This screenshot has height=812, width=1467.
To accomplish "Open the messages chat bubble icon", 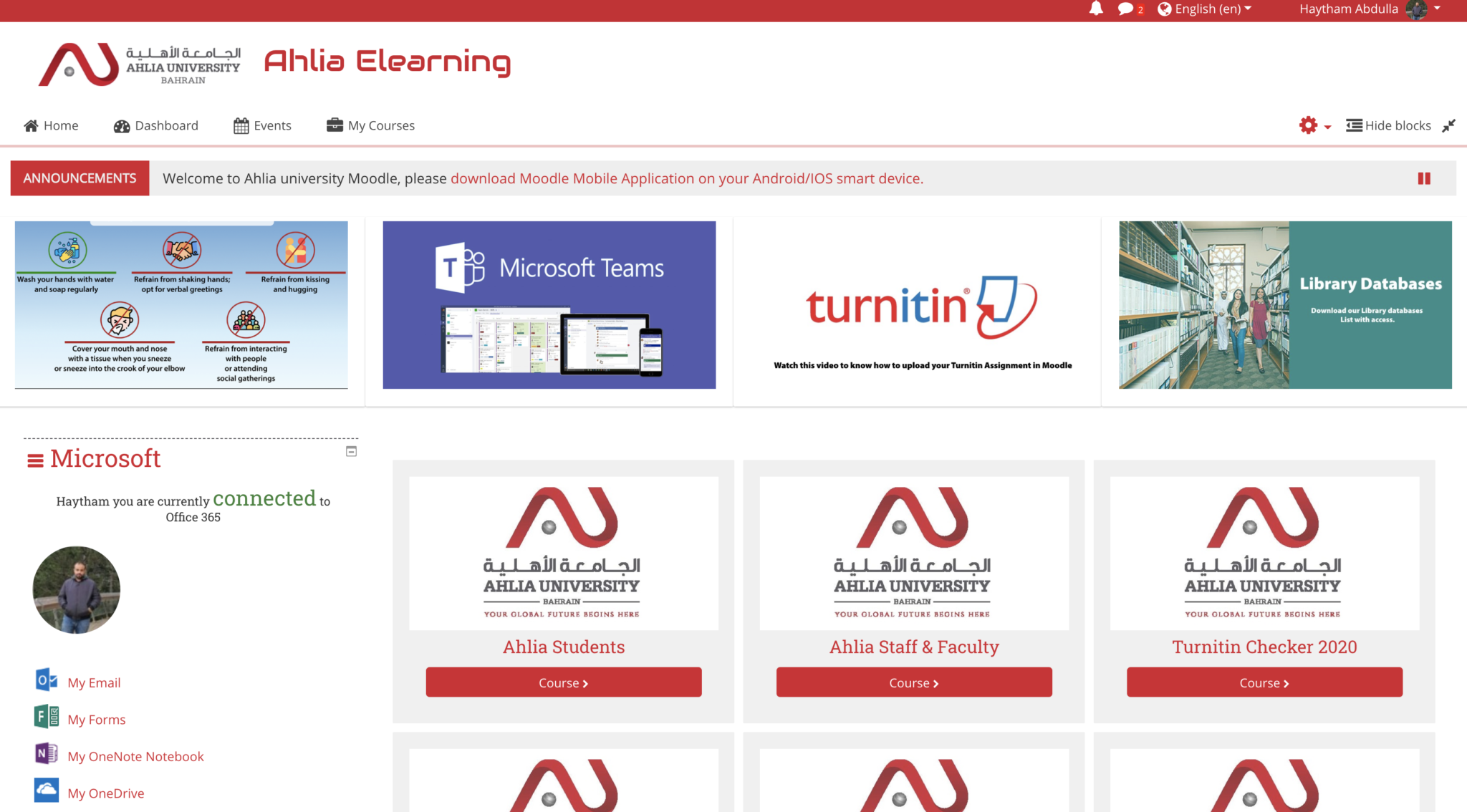I will [1125, 9].
